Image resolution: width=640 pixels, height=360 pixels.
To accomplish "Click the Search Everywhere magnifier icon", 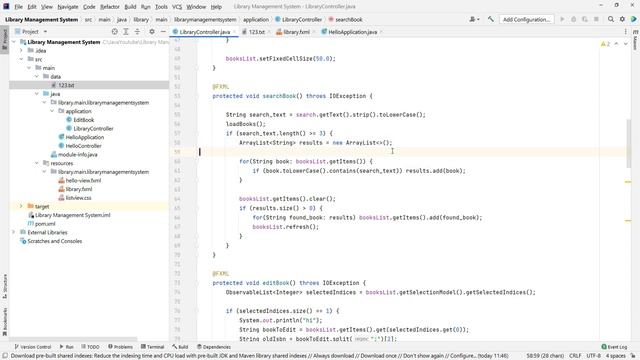I will pos(611,19).
